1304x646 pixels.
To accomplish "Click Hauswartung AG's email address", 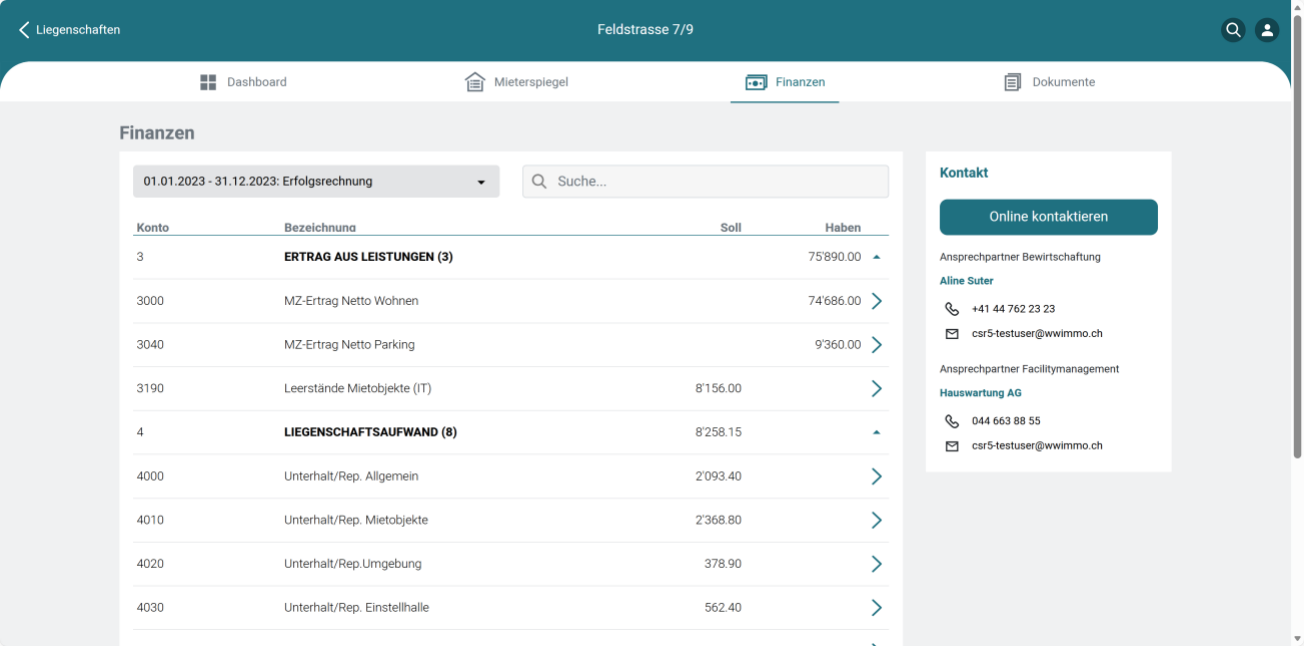I will click(x=1037, y=446).
